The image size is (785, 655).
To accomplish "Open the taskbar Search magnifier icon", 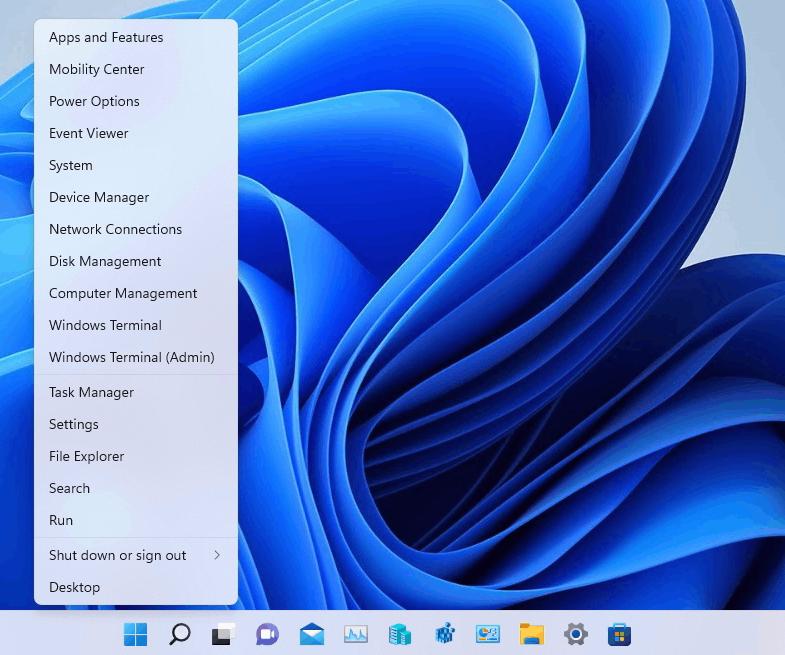I will (x=179, y=634).
